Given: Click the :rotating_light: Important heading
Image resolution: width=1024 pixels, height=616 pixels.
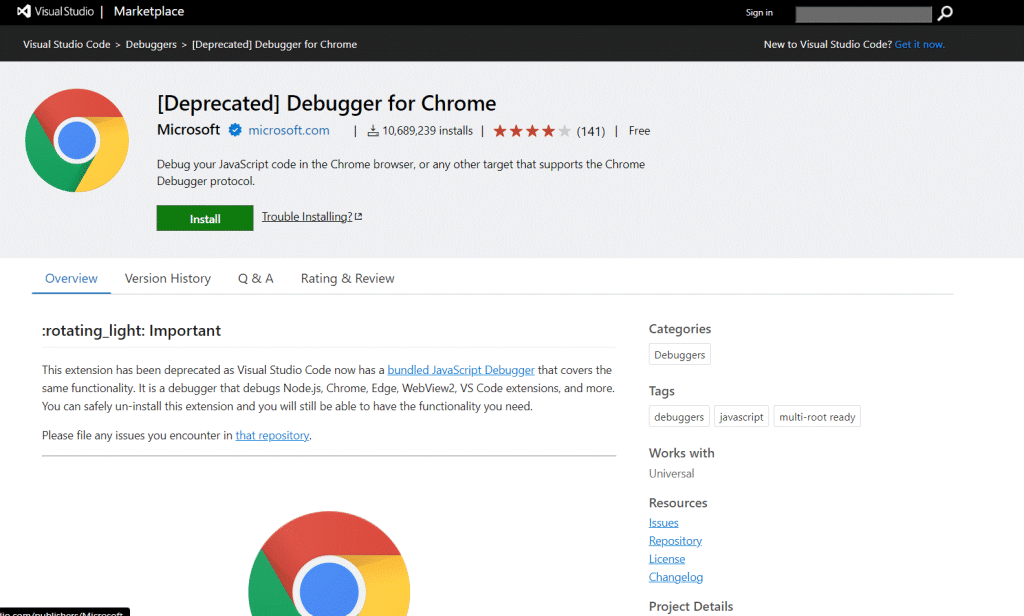Looking at the screenshot, I should [131, 331].
